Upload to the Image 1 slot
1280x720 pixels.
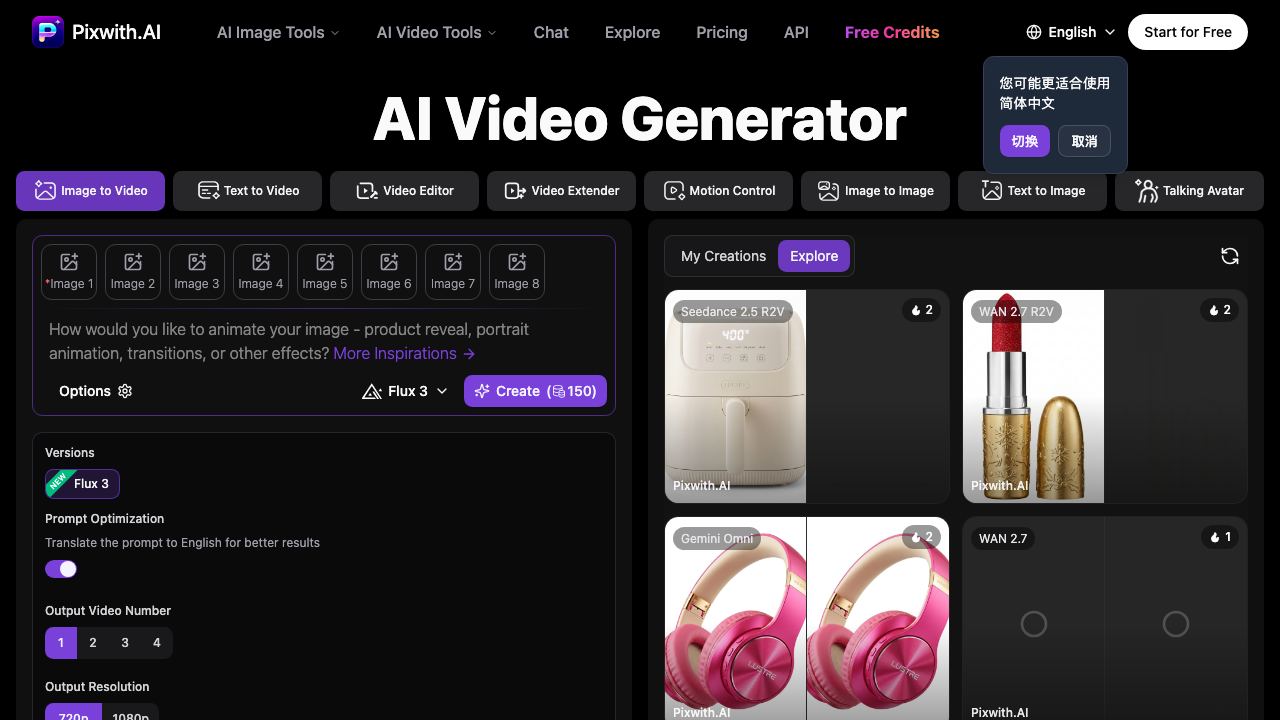[69, 272]
